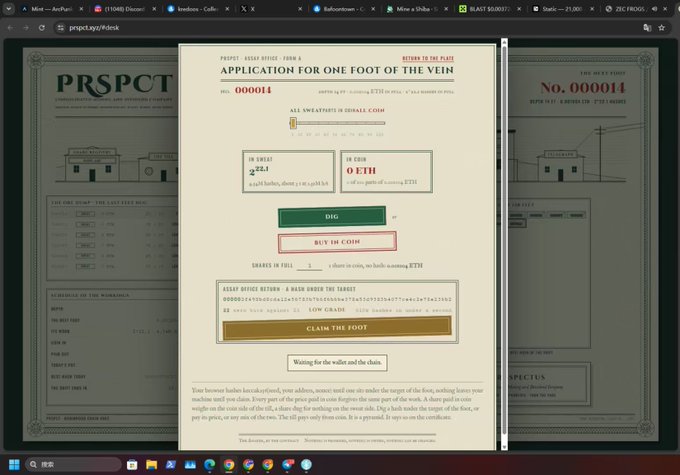Click the No. 000014 heading on background page
The width and height of the screenshot is (680, 475).
tap(582, 88)
